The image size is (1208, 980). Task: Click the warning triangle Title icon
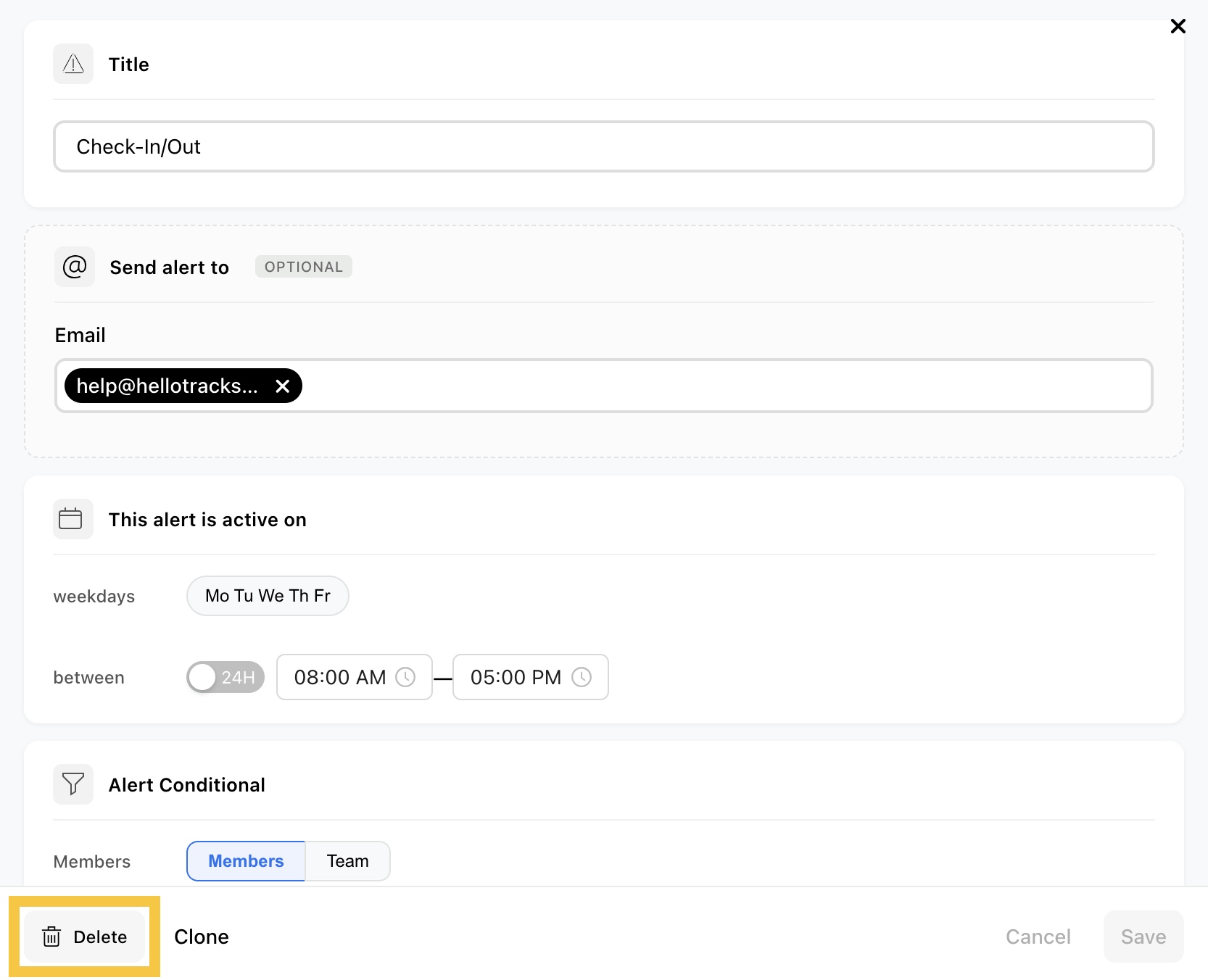click(73, 65)
